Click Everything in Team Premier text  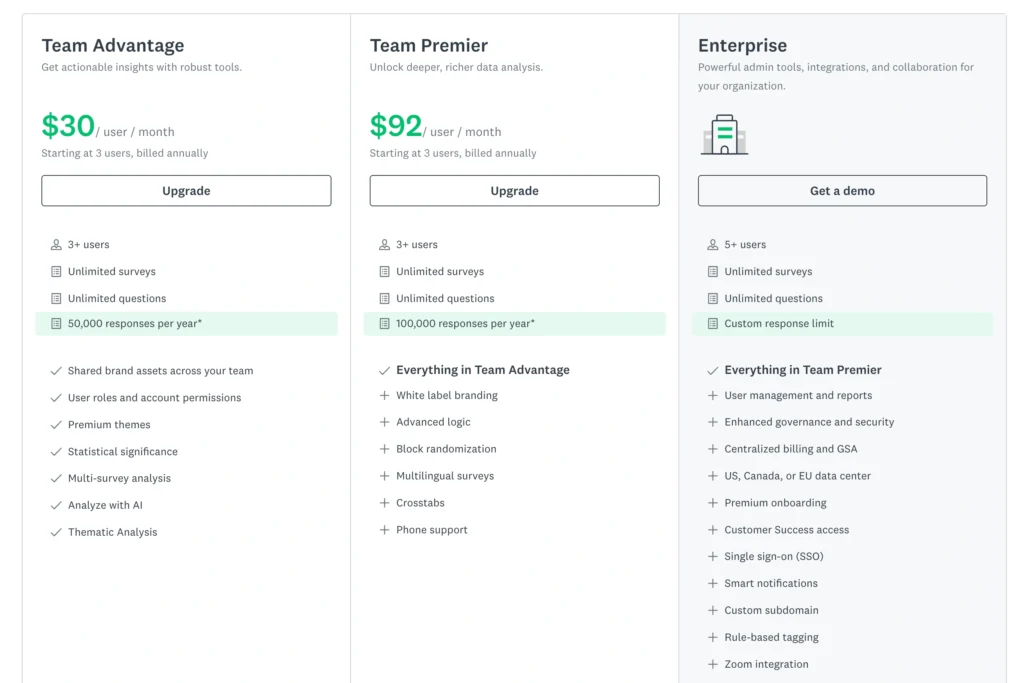pos(803,370)
